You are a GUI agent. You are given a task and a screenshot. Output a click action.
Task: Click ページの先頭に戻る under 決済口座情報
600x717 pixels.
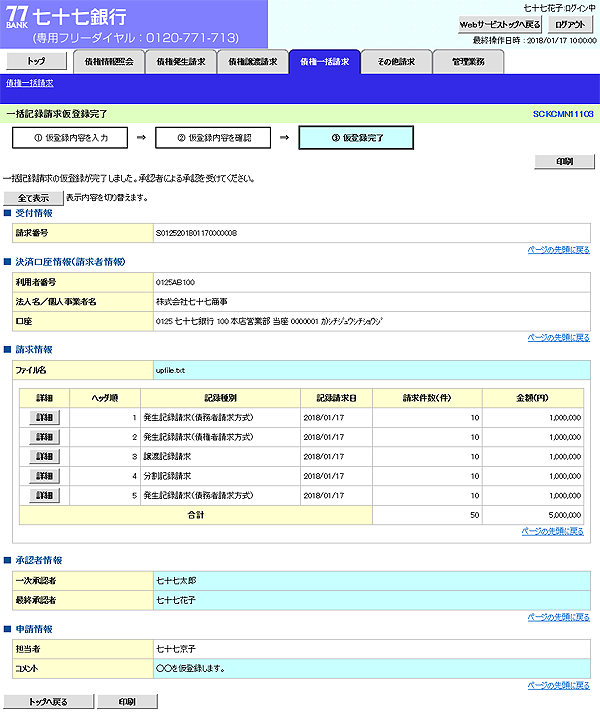click(558, 338)
